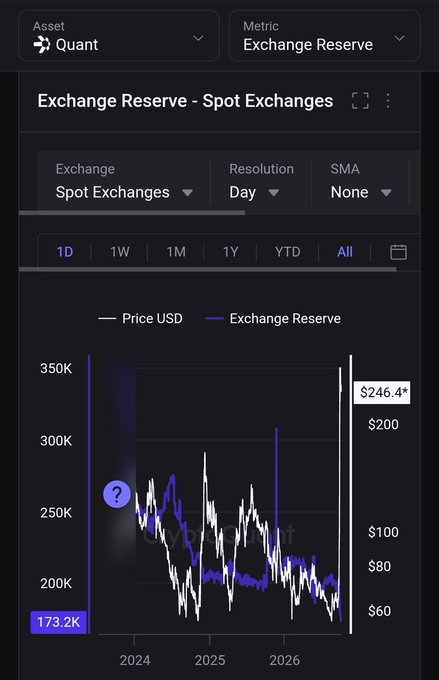Click the $200 price axis label
439x680 pixels.
(x=383, y=424)
